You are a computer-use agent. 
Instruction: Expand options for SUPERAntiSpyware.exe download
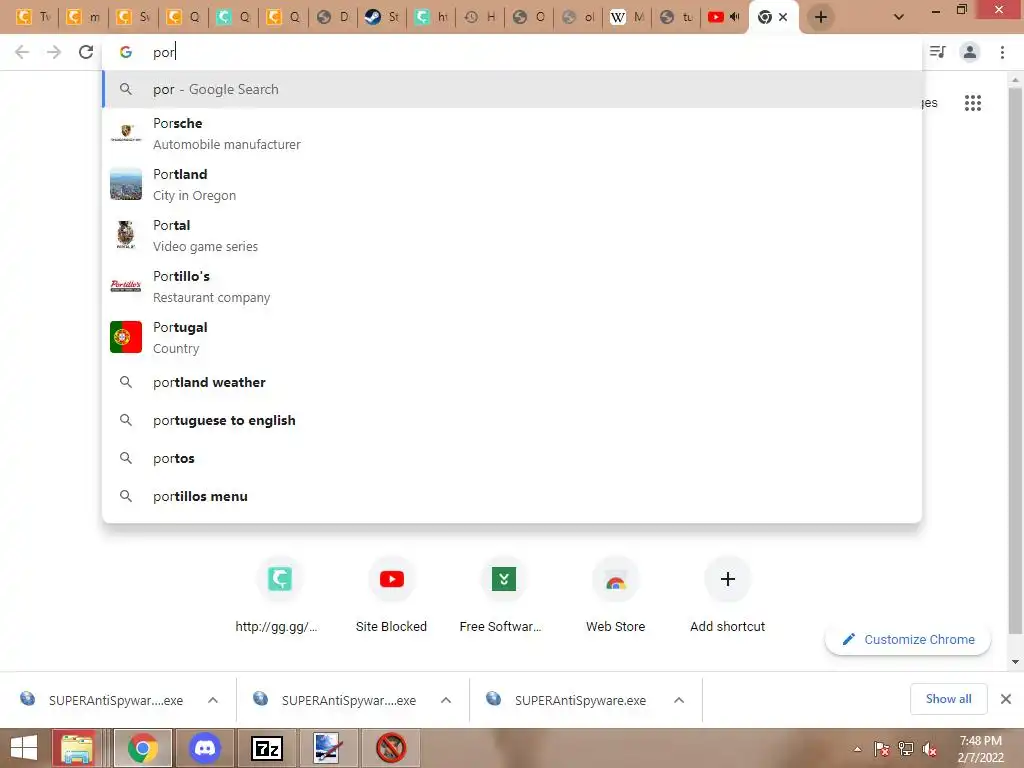[679, 700]
